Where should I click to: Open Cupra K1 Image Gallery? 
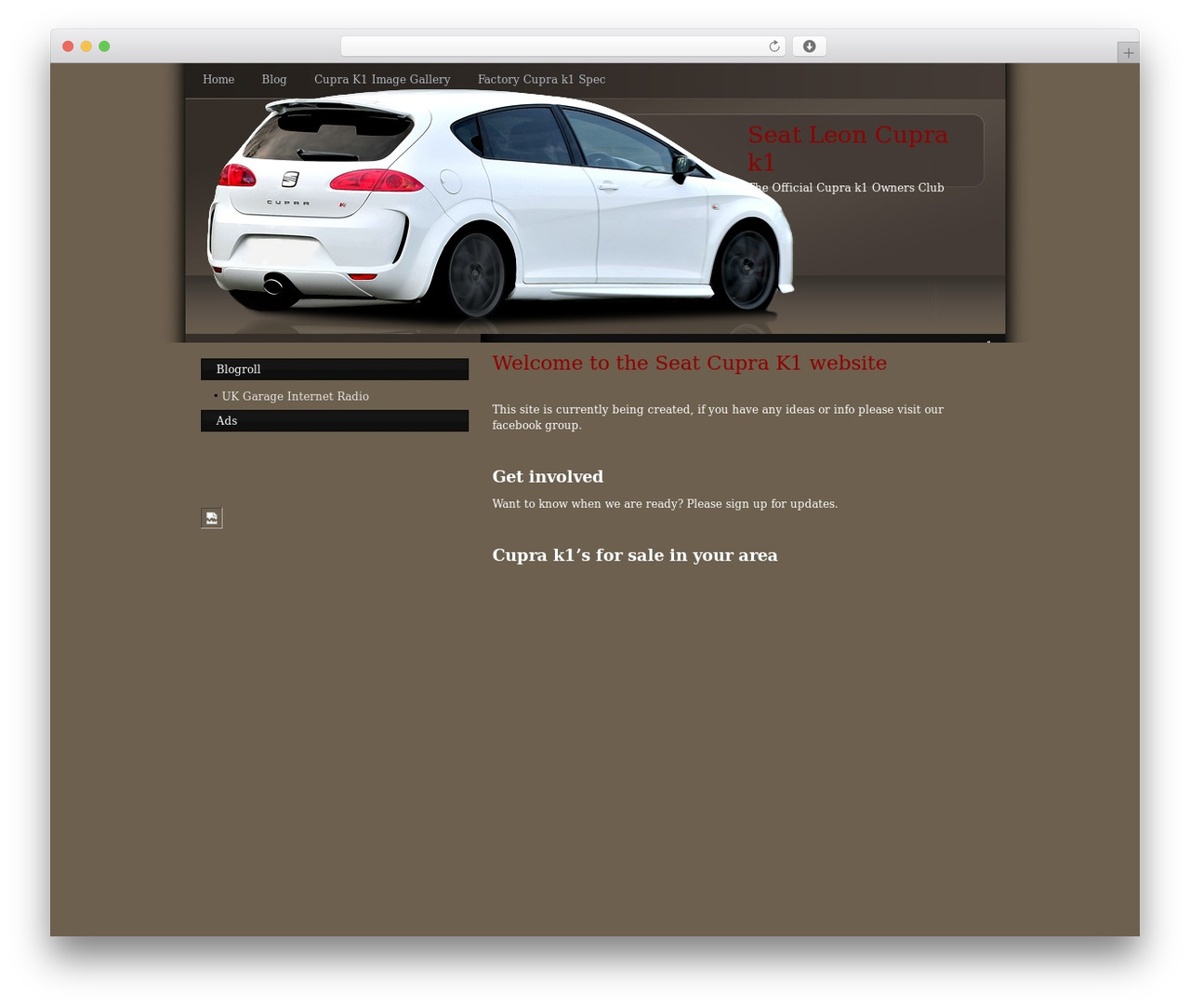pos(382,80)
